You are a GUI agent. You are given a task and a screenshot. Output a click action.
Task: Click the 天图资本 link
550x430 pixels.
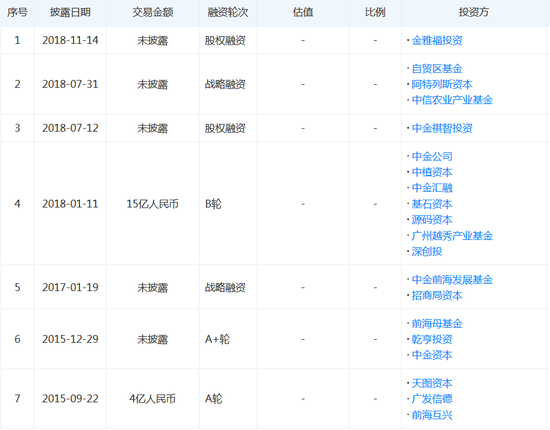(432, 383)
